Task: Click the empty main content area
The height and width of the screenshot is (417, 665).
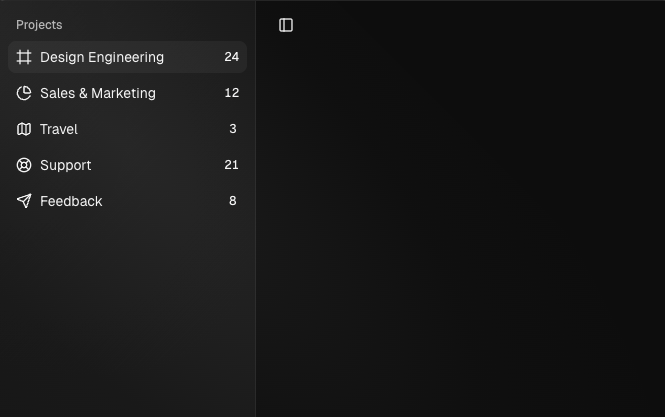Action: [460, 220]
